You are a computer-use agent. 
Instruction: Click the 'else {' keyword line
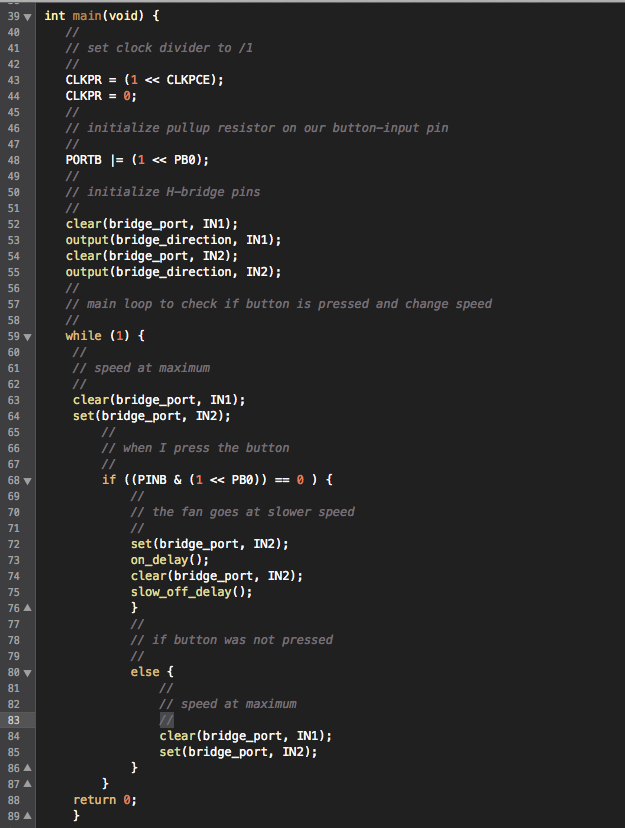coord(152,672)
